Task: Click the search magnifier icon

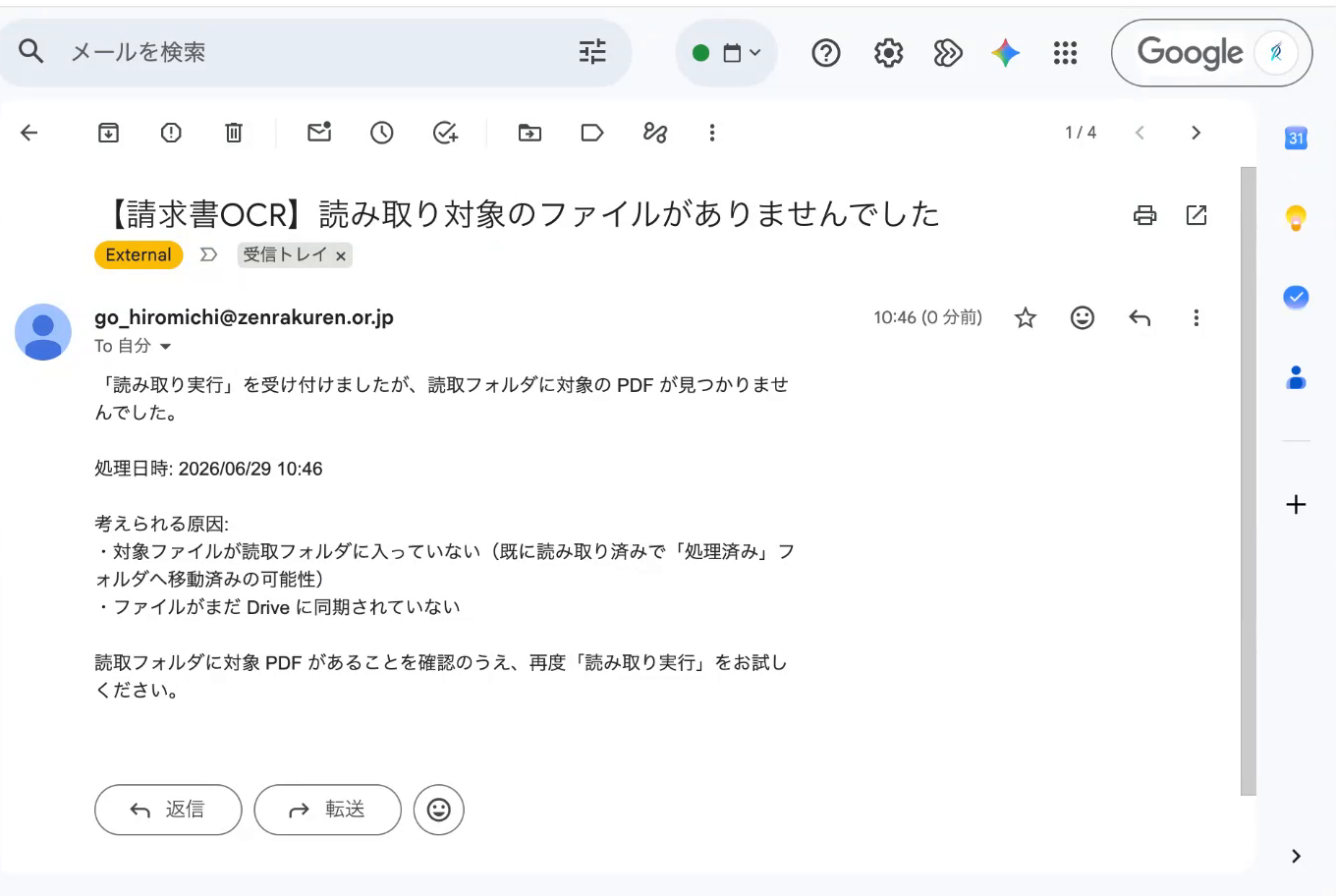Action: (x=31, y=51)
